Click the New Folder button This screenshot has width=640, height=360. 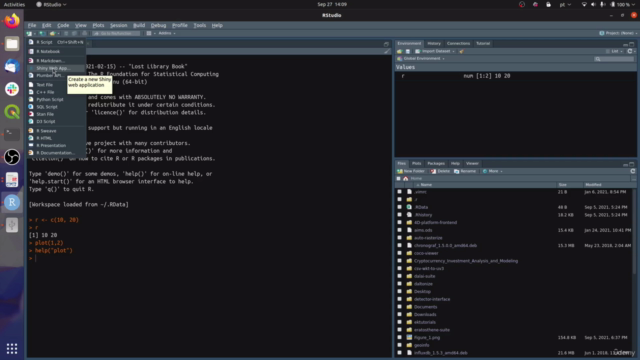point(411,171)
